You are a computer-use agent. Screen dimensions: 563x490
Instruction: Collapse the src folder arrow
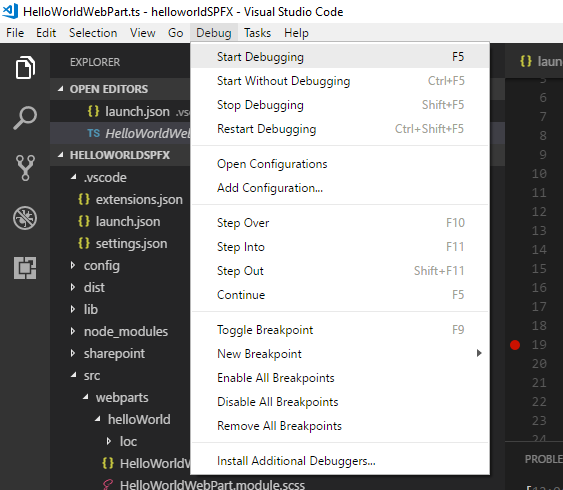74,375
